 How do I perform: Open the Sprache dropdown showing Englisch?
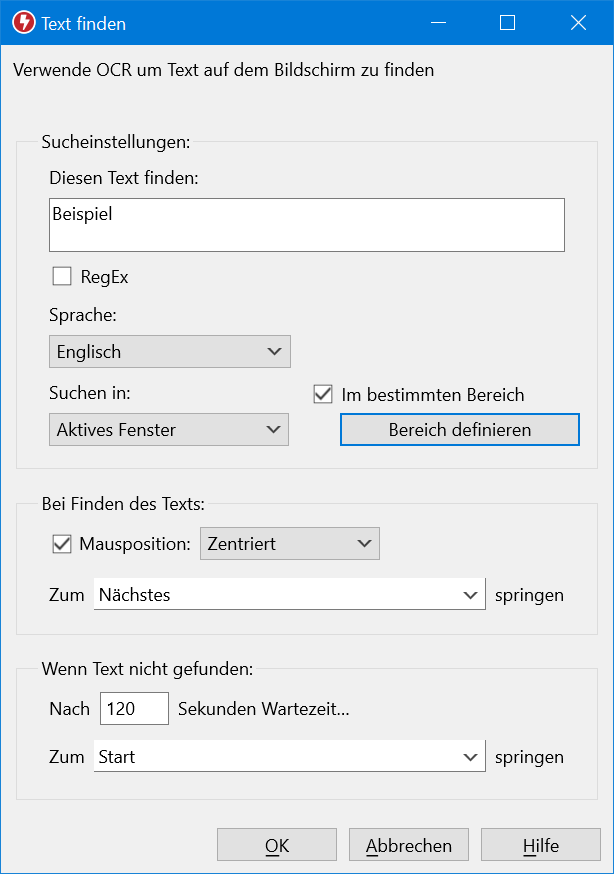coord(169,352)
